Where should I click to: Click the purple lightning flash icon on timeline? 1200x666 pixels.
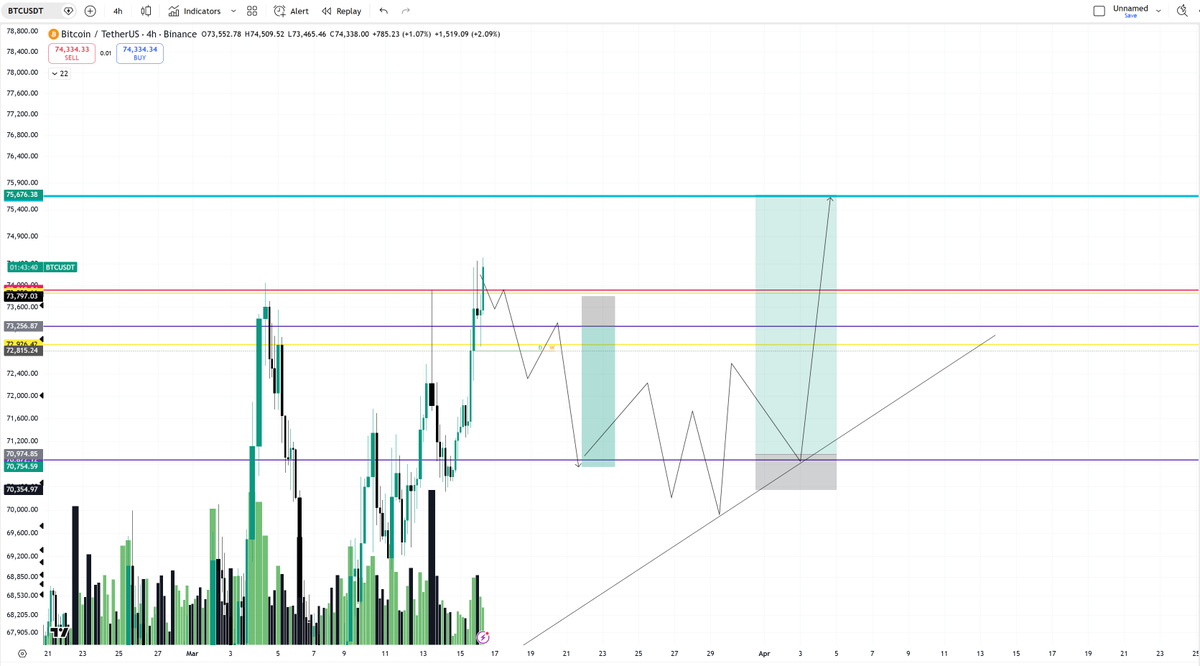click(x=483, y=636)
